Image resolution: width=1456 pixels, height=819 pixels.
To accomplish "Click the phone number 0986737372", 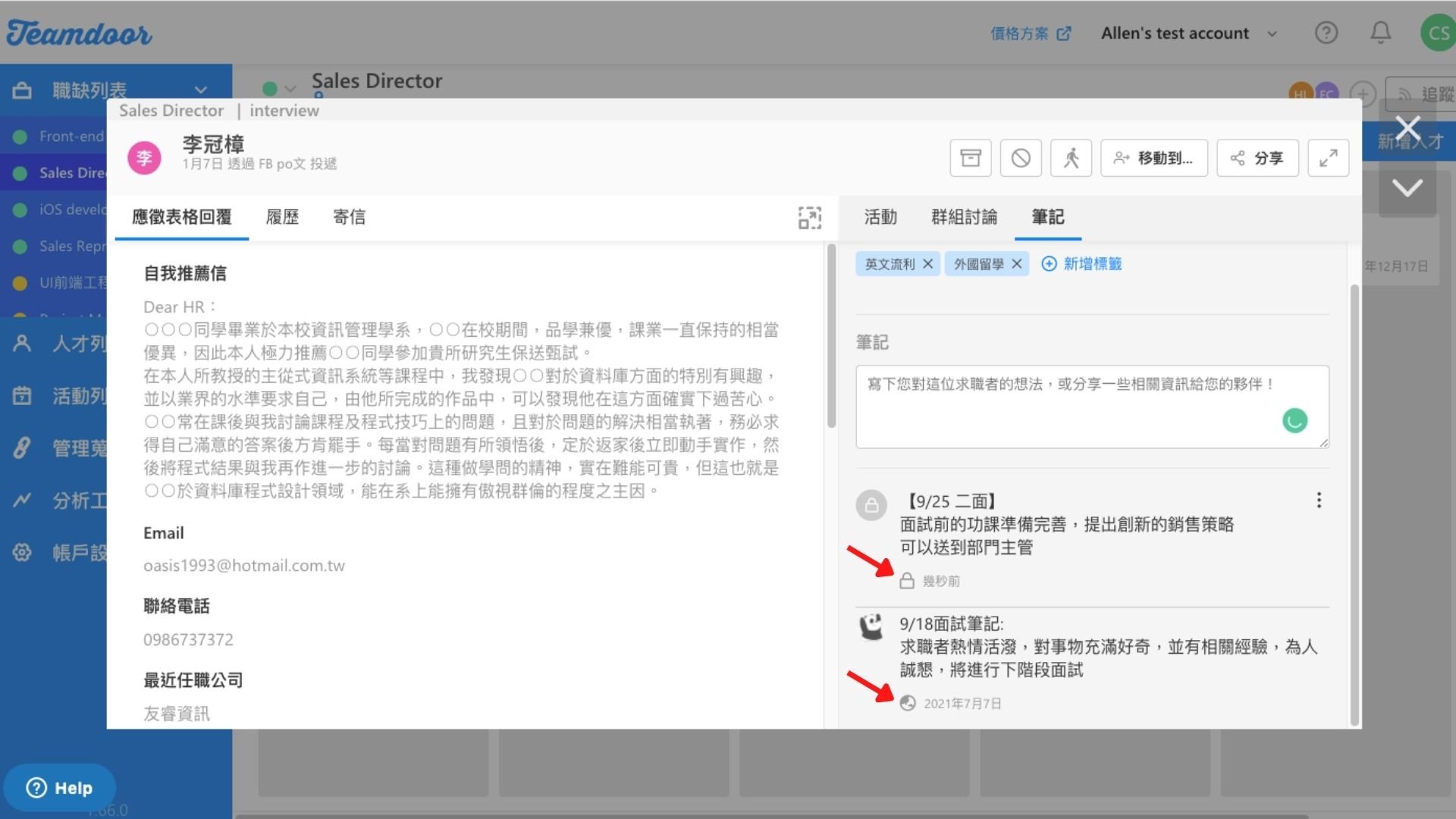I will (x=188, y=640).
